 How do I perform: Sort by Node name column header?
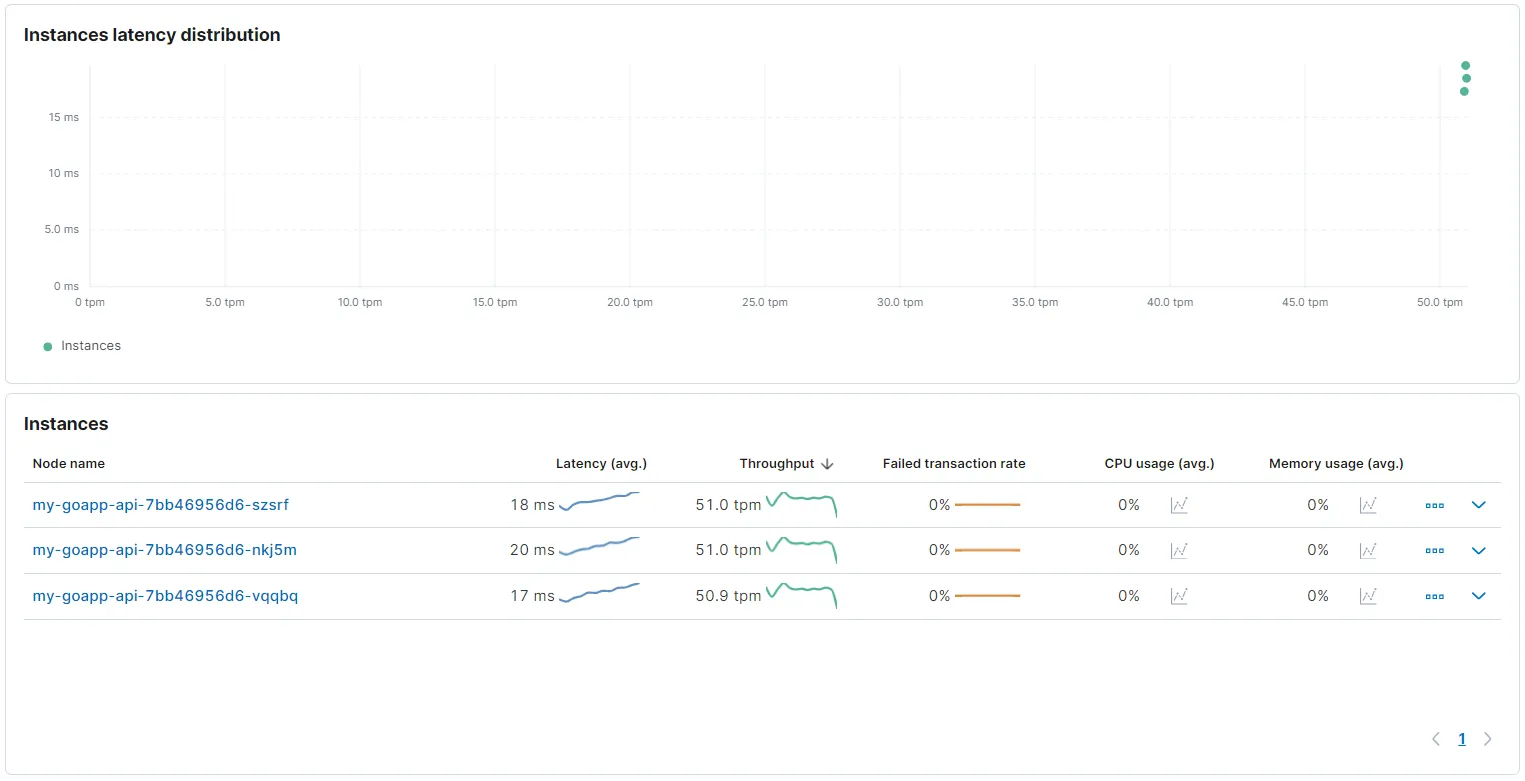point(69,464)
